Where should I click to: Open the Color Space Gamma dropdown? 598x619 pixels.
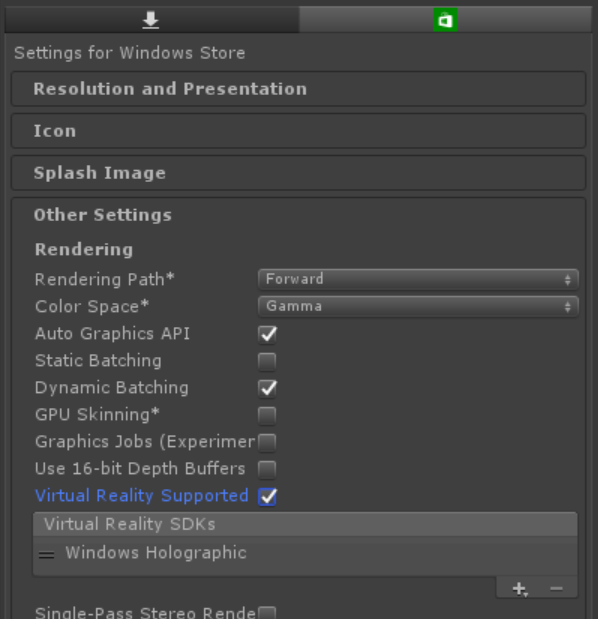click(x=418, y=307)
